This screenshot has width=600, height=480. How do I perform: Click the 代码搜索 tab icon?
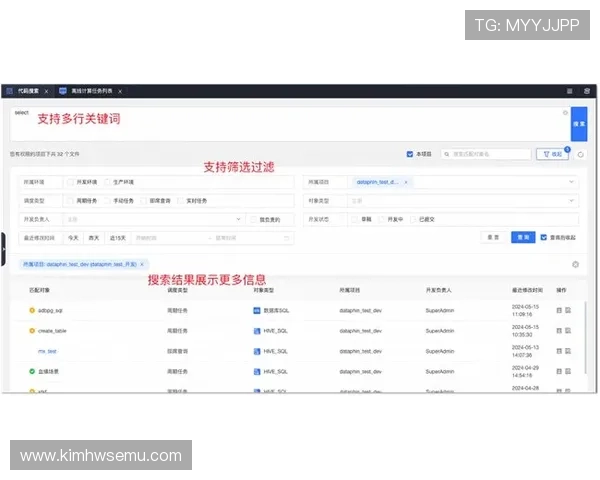tap(10, 91)
